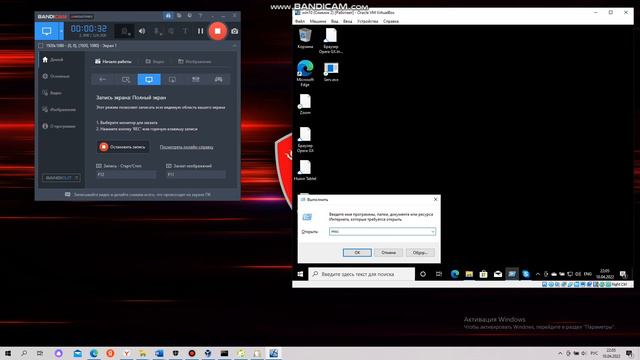This screenshot has width=640, height=360.
Task: Click the record start/stop hotkey field
Action: 126,174
